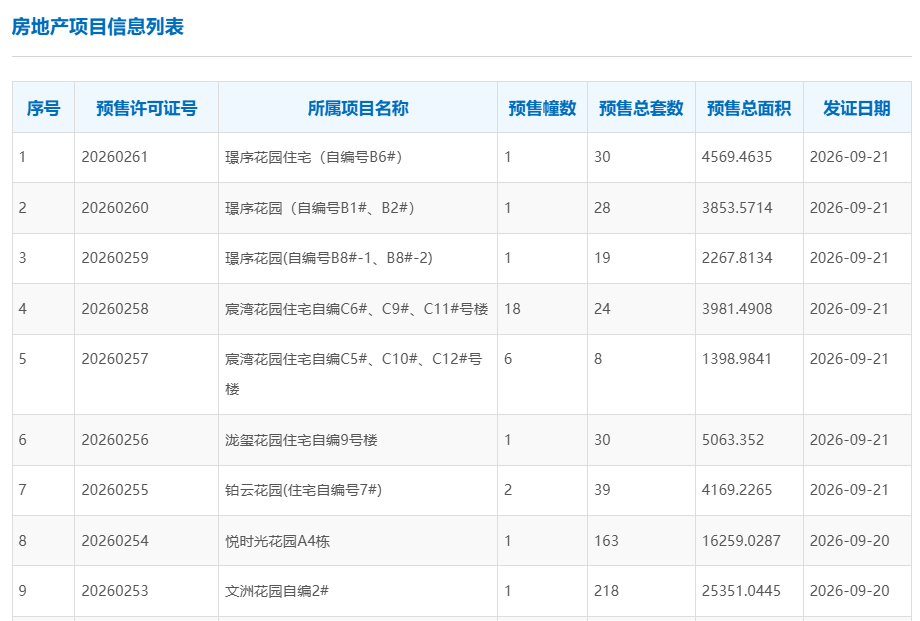Click total units value 163
The width and height of the screenshot is (920, 621).
(606, 541)
